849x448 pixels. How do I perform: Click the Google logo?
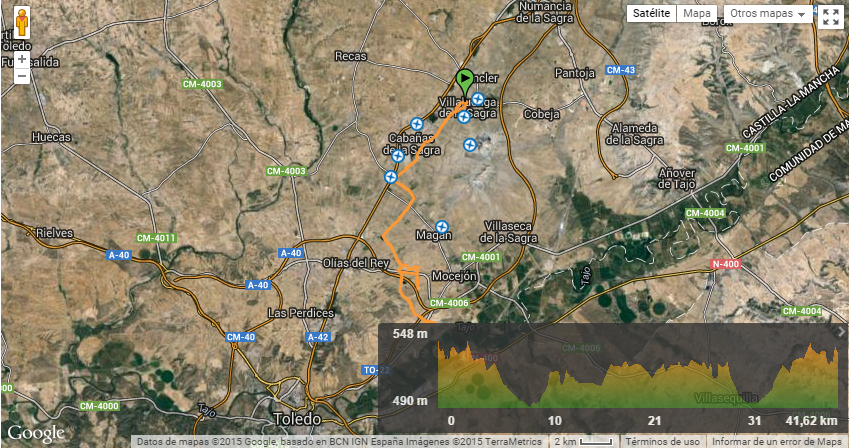click(36, 433)
